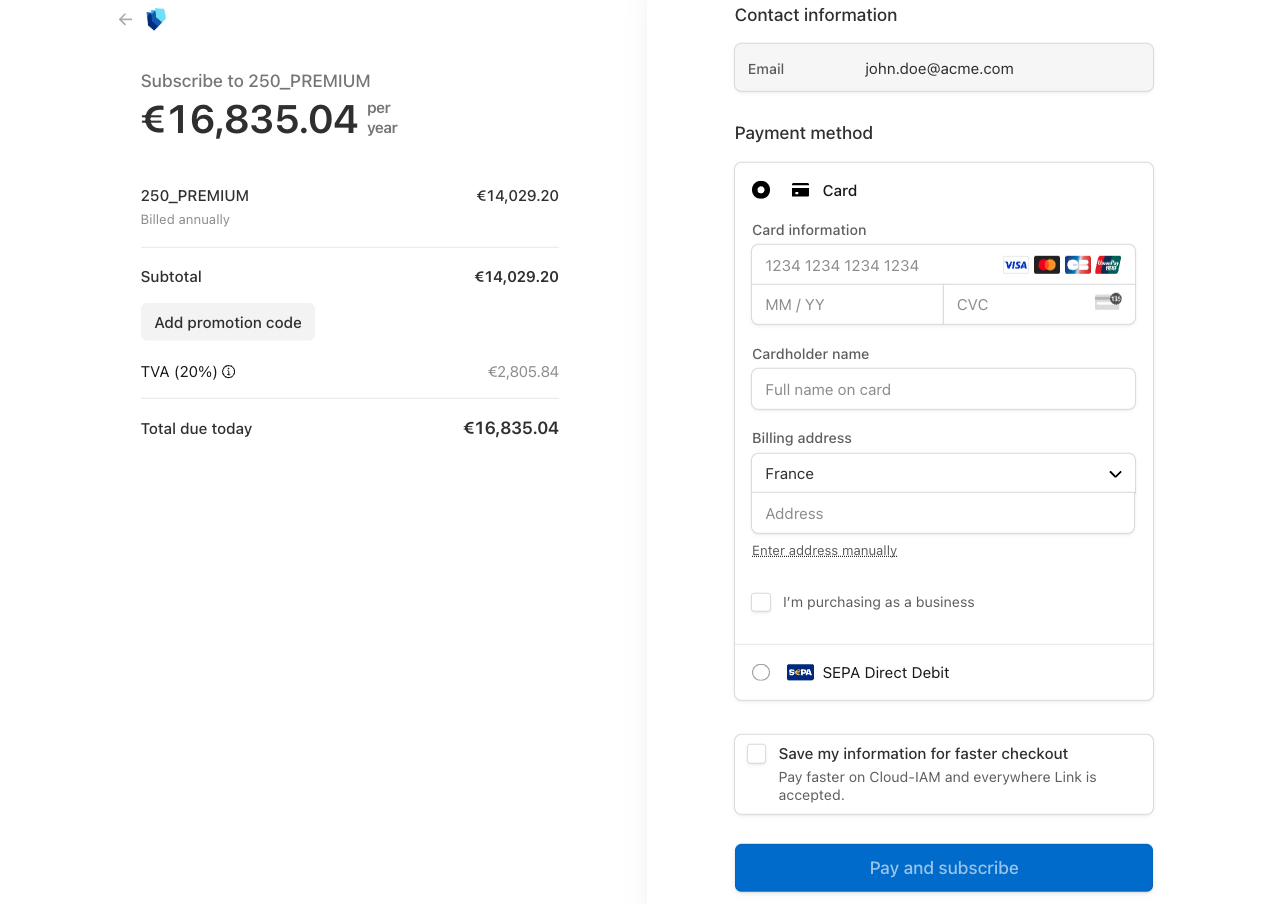Click the Cloud-IAM shield logo
The height and width of the screenshot is (904, 1270).
pos(155,19)
